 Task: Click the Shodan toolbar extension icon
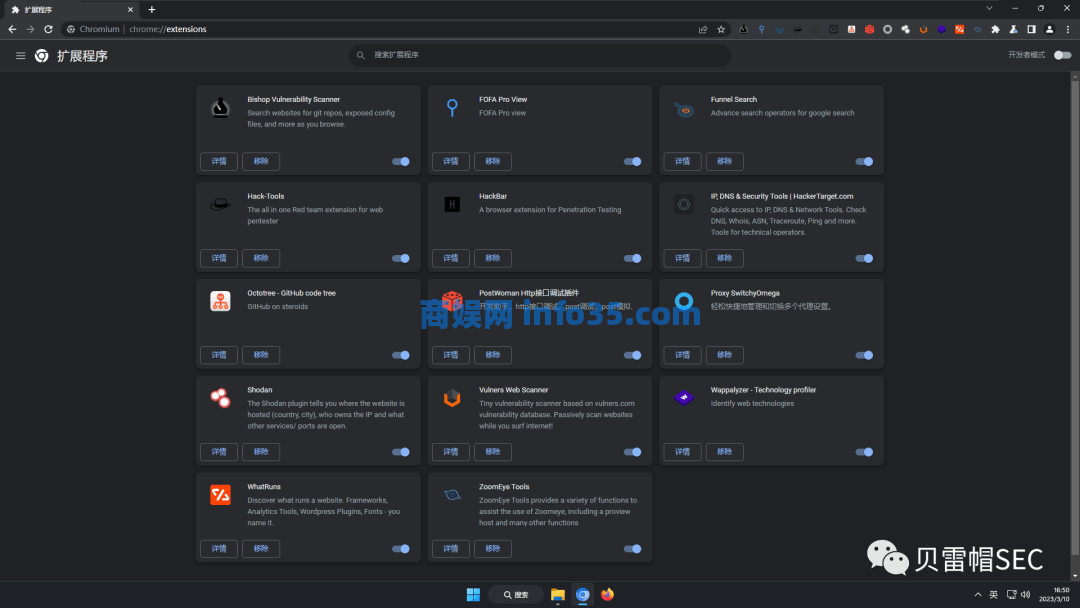click(905, 30)
